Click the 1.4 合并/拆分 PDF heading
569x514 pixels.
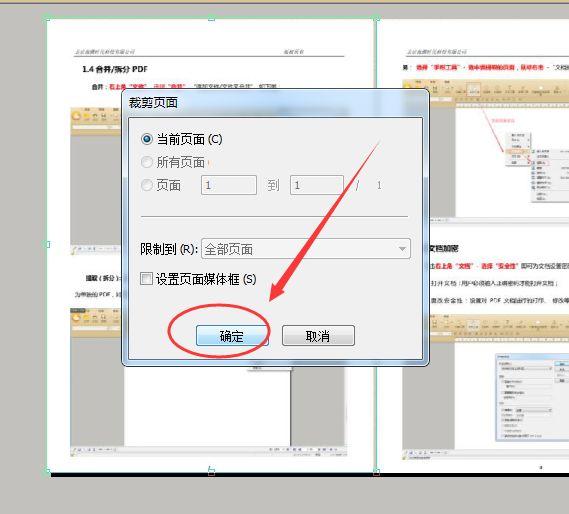pos(115,69)
